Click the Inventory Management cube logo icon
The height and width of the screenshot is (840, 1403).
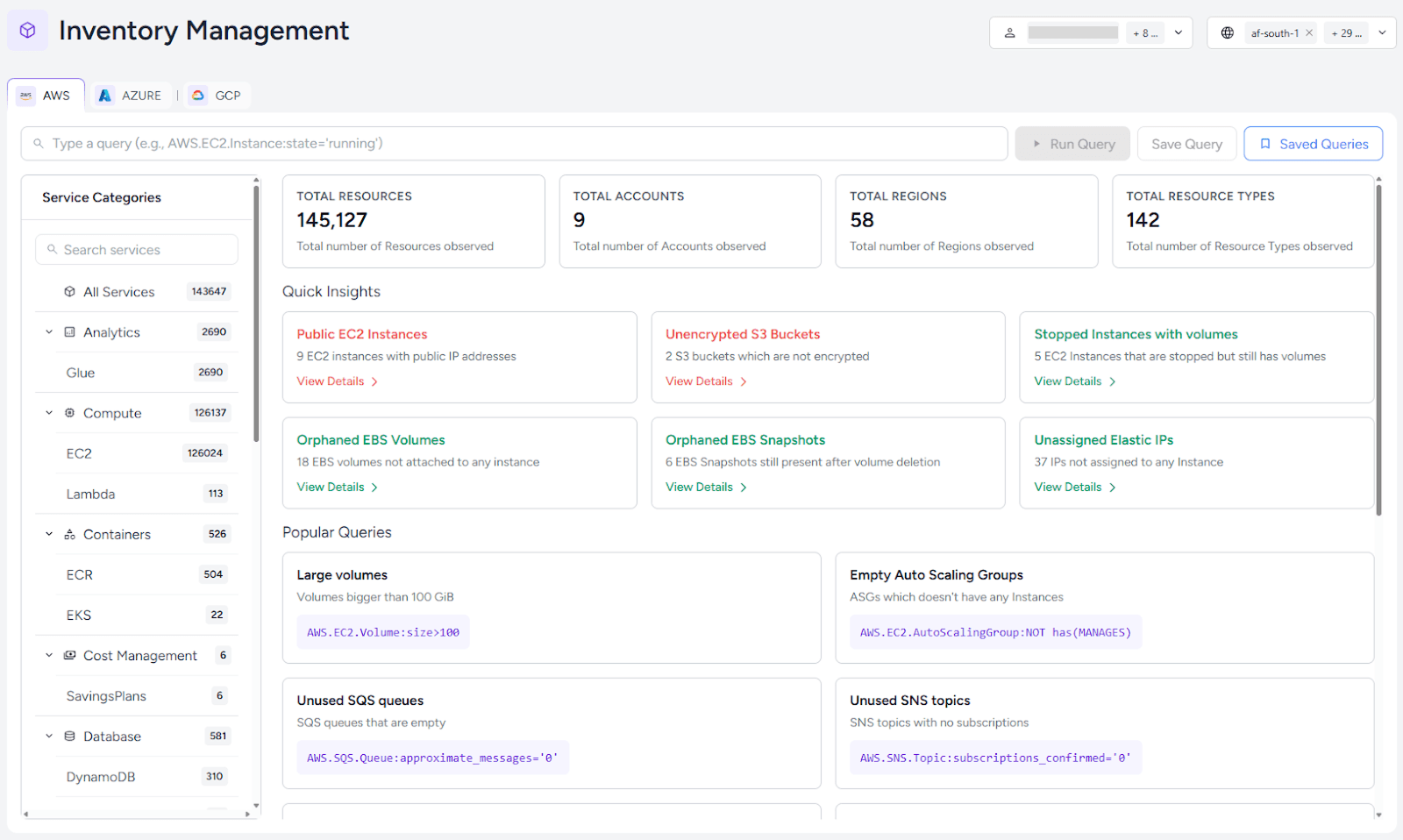pos(27,31)
